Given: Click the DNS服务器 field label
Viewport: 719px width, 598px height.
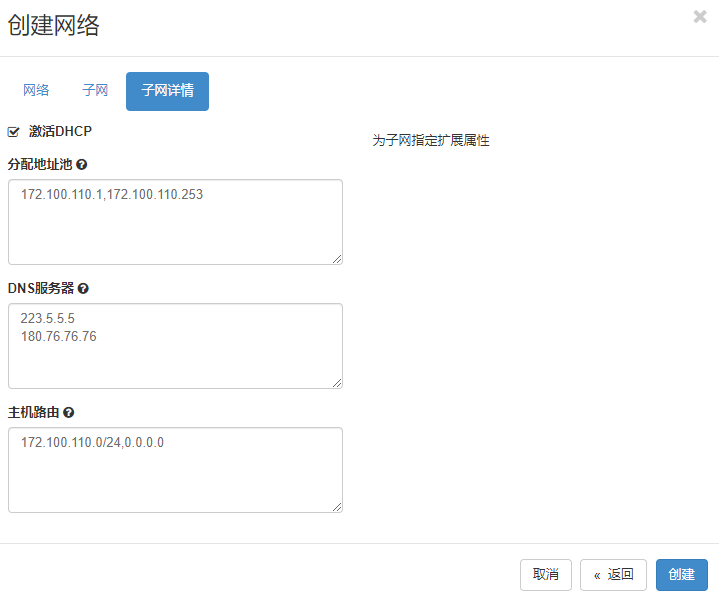Looking at the screenshot, I should pos(41,288).
